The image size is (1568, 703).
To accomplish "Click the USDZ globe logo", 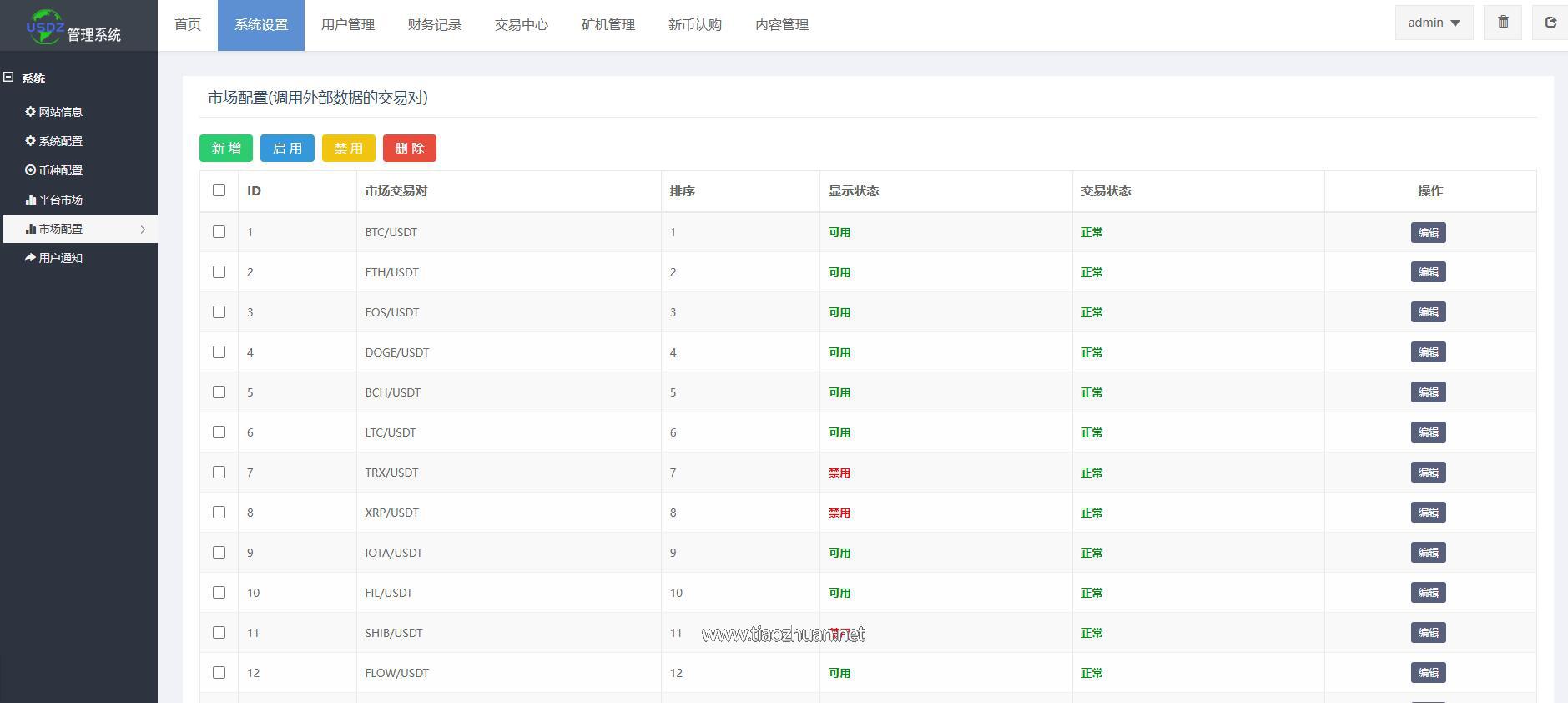I will [x=44, y=26].
